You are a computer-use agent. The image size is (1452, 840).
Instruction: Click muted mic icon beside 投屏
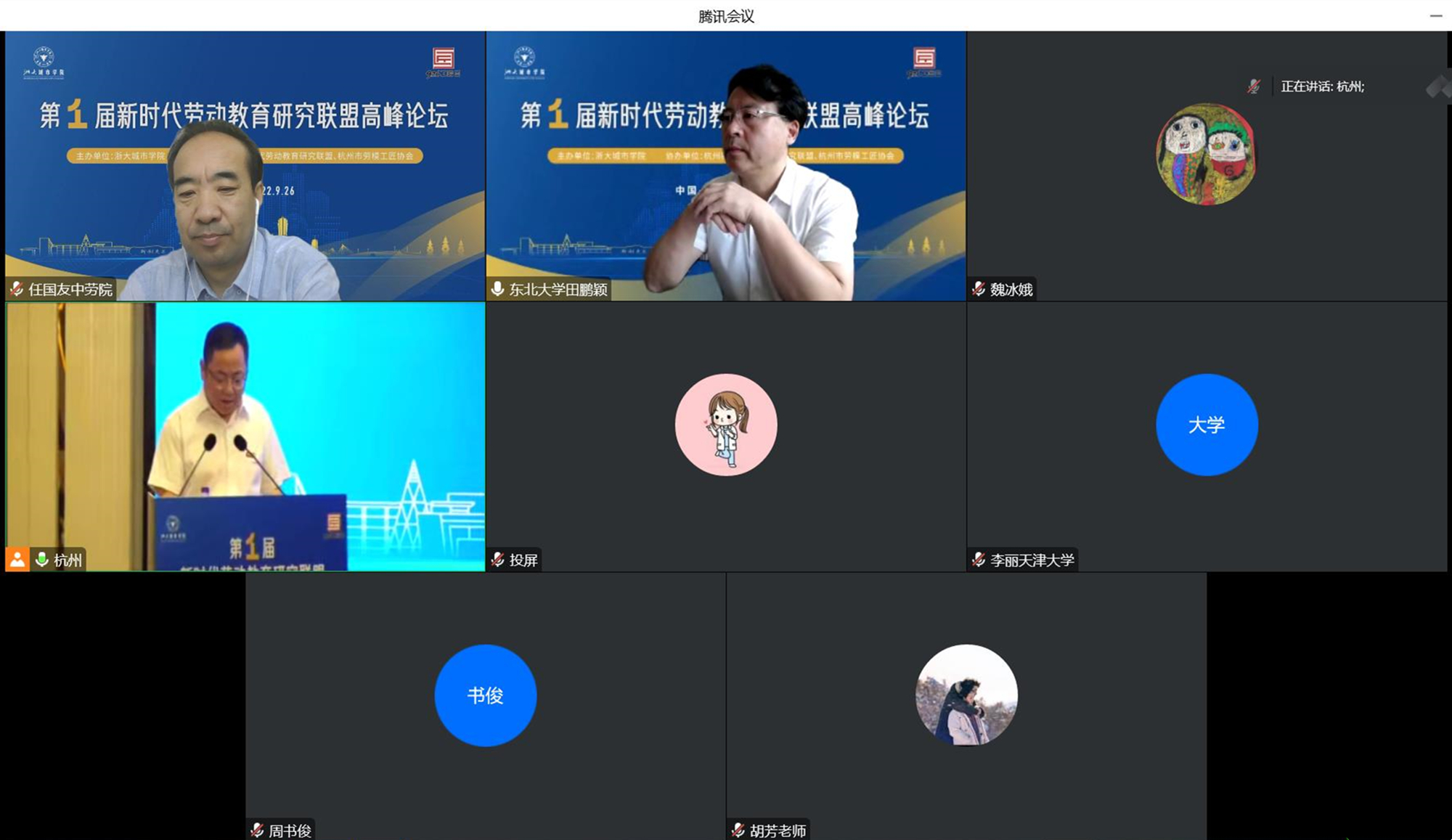497,560
